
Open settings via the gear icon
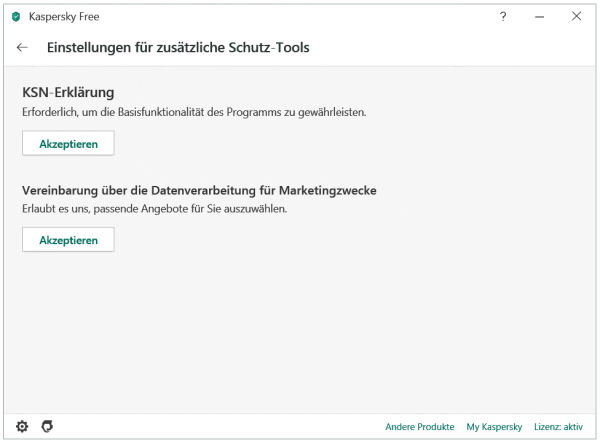[23, 426]
